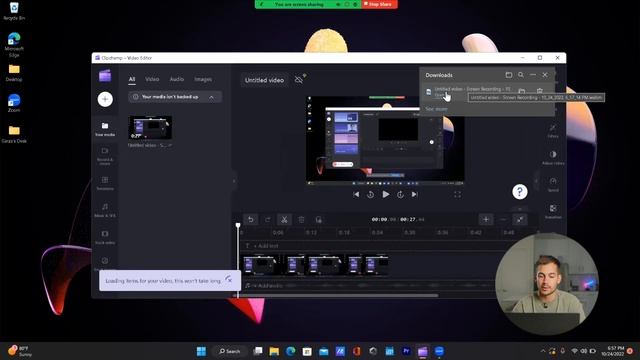Image resolution: width=640 pixels, height=360 pixels.
Task: Click the trash delete clip button
Action: (x=301, y=220)
